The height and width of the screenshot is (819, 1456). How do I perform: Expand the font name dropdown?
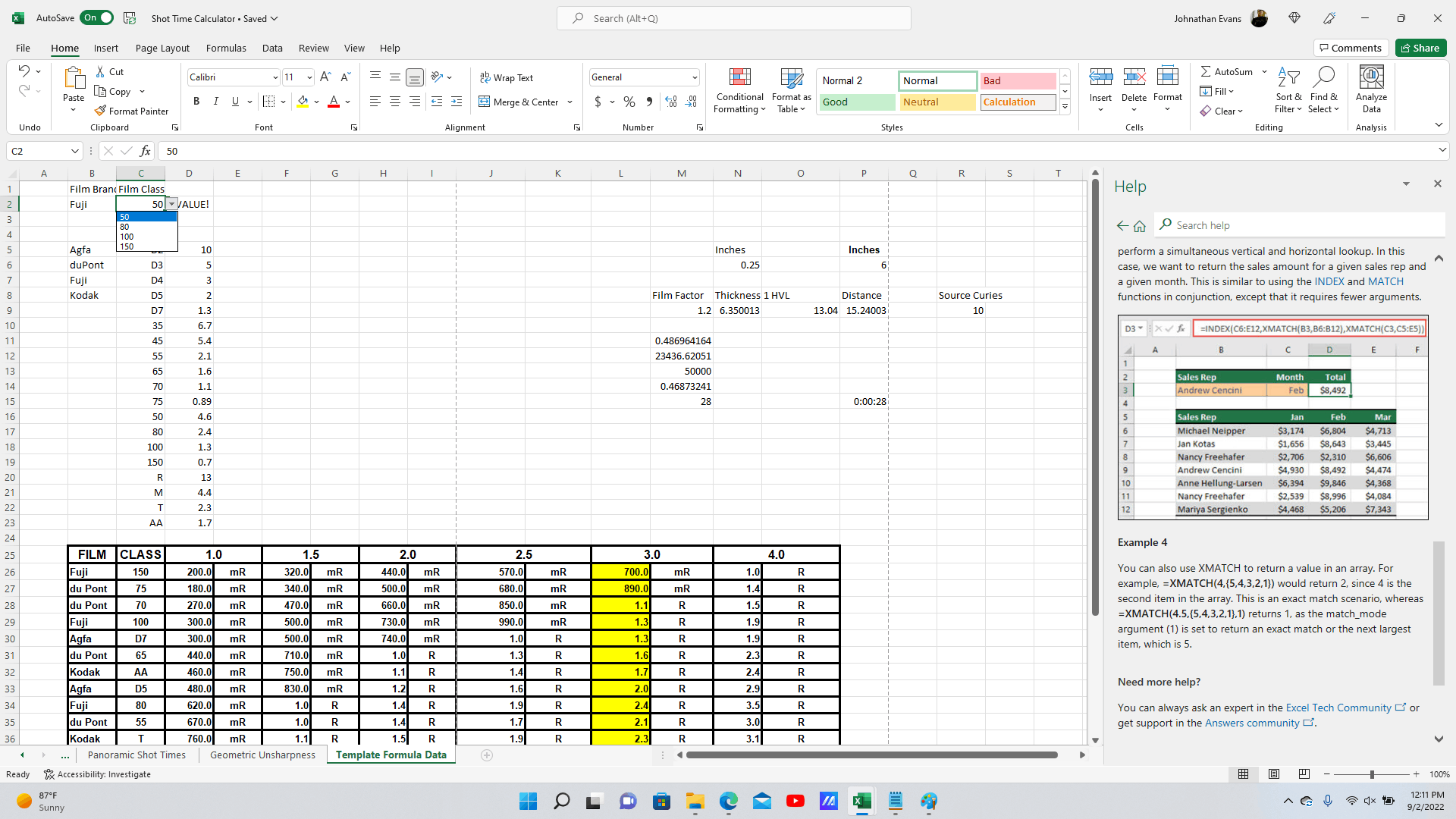click(275, 77)
